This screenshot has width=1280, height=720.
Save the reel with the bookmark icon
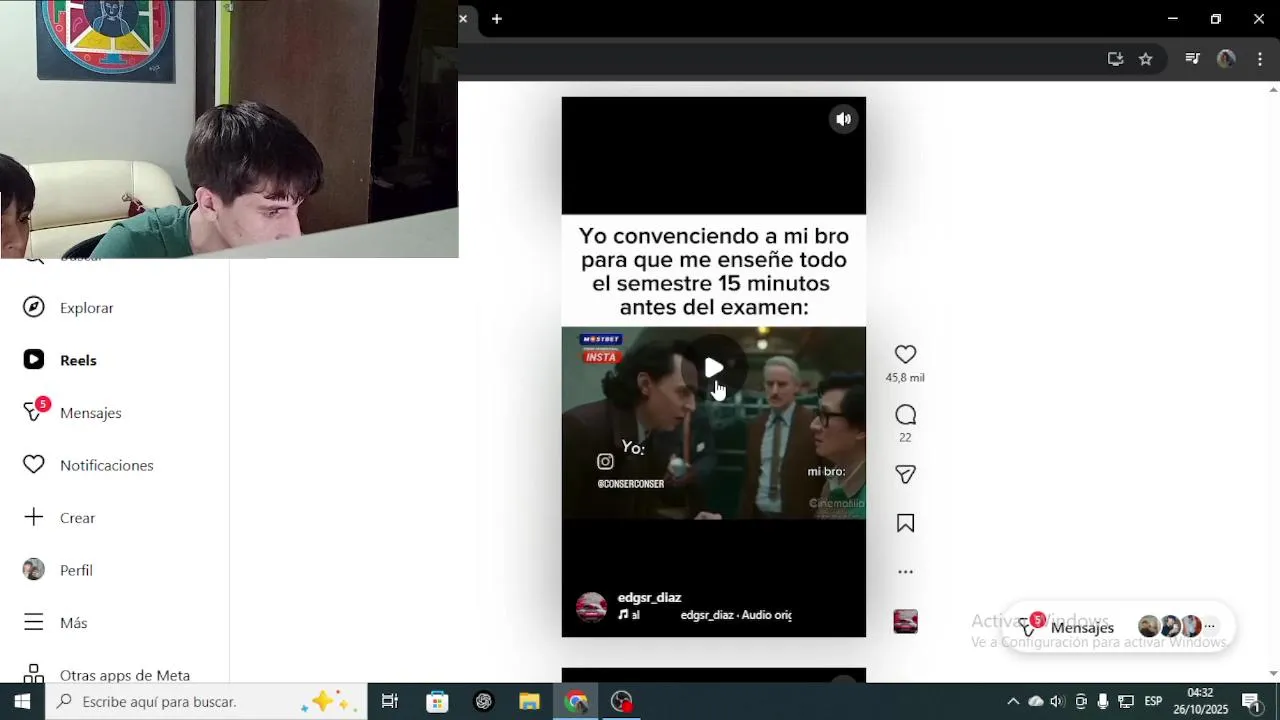[905, 523]
